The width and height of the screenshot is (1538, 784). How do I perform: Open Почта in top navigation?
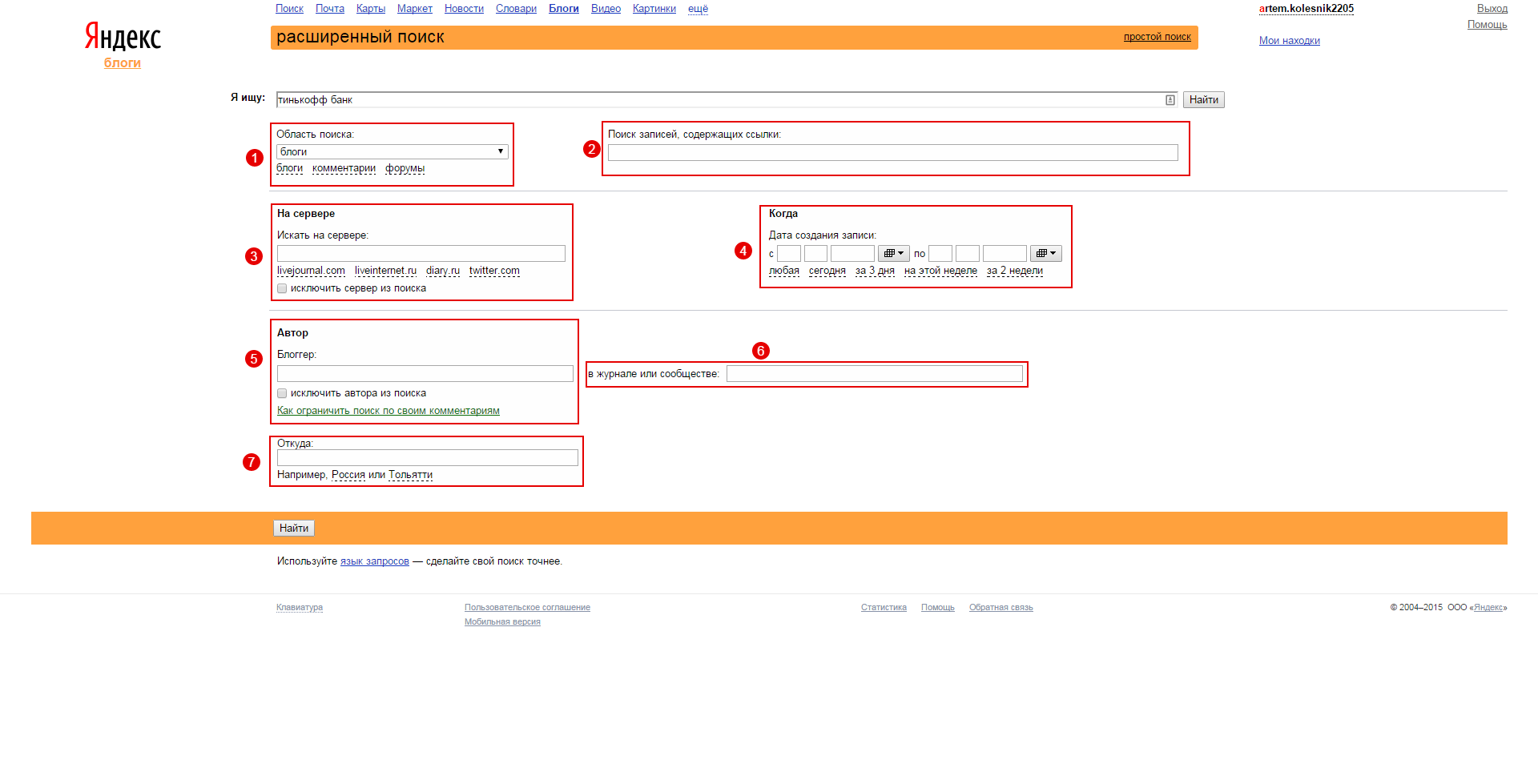[x=330, y=9]
